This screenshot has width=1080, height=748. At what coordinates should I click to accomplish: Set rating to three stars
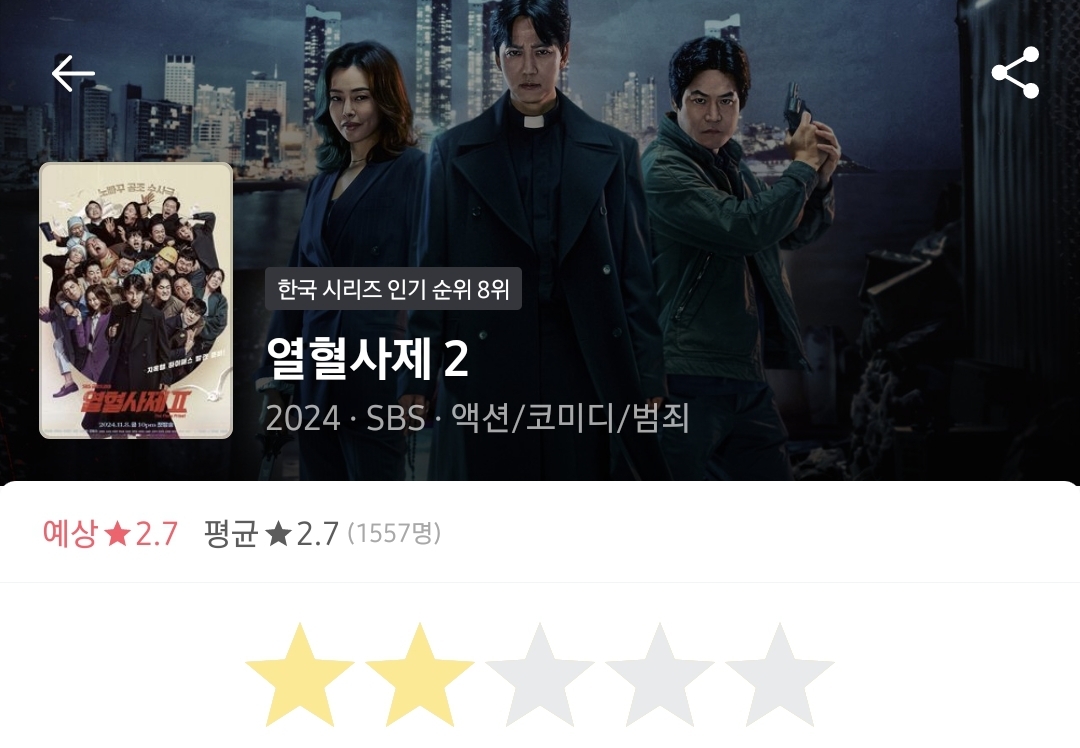[x=539, y=675]
